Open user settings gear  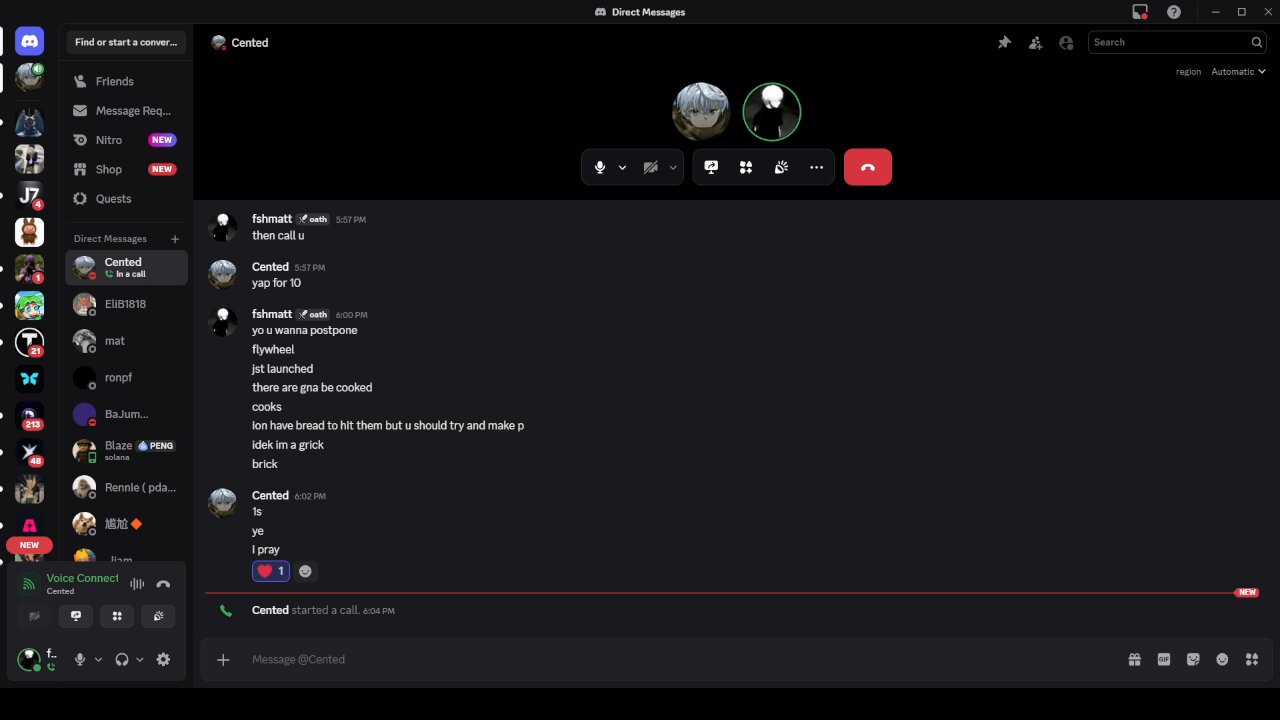[163, 659]
